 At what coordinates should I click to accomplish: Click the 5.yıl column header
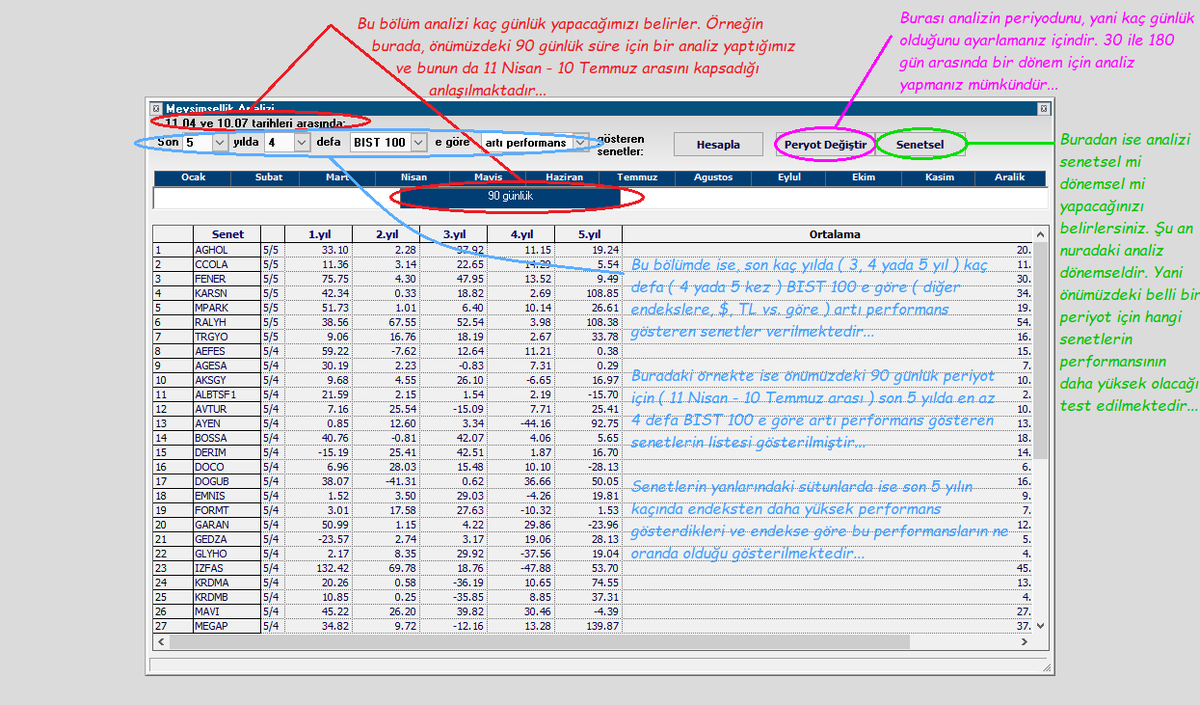tap(588, 234)
